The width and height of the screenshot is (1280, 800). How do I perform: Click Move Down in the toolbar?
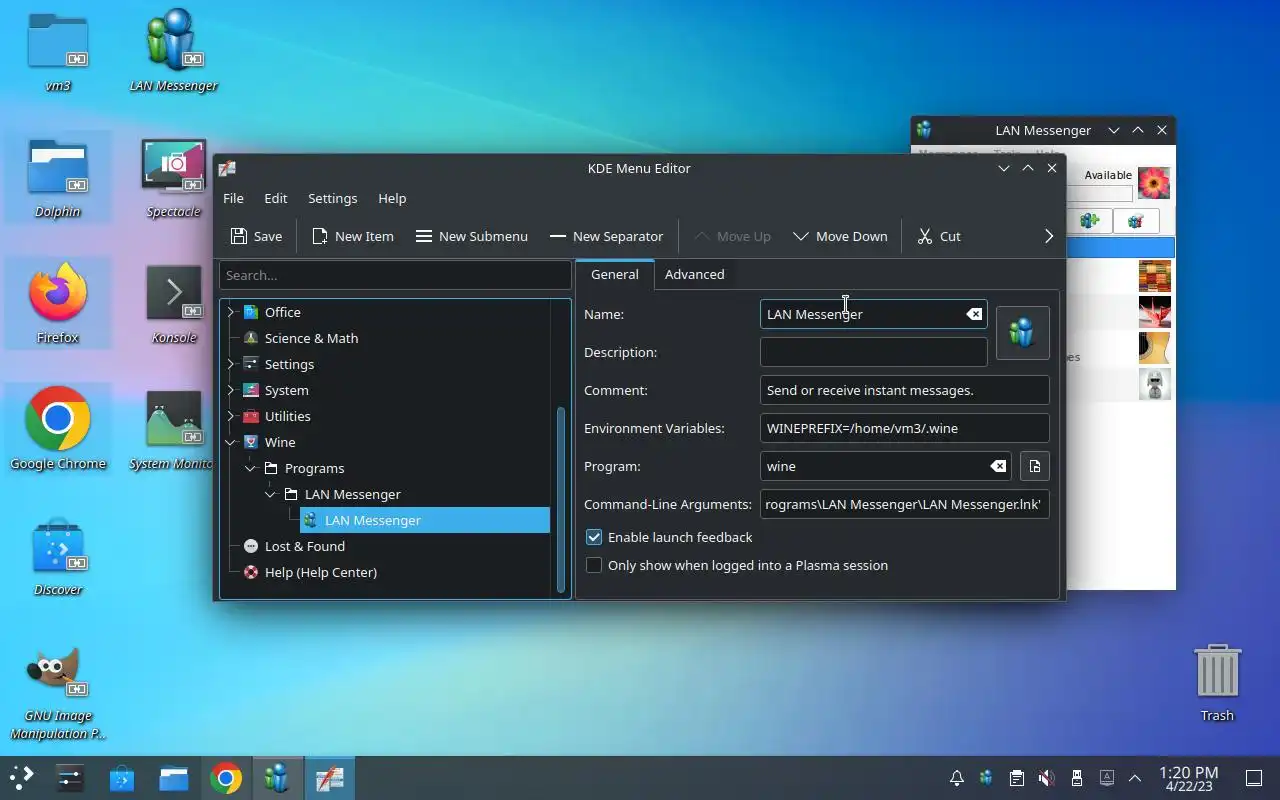(840, 236)
